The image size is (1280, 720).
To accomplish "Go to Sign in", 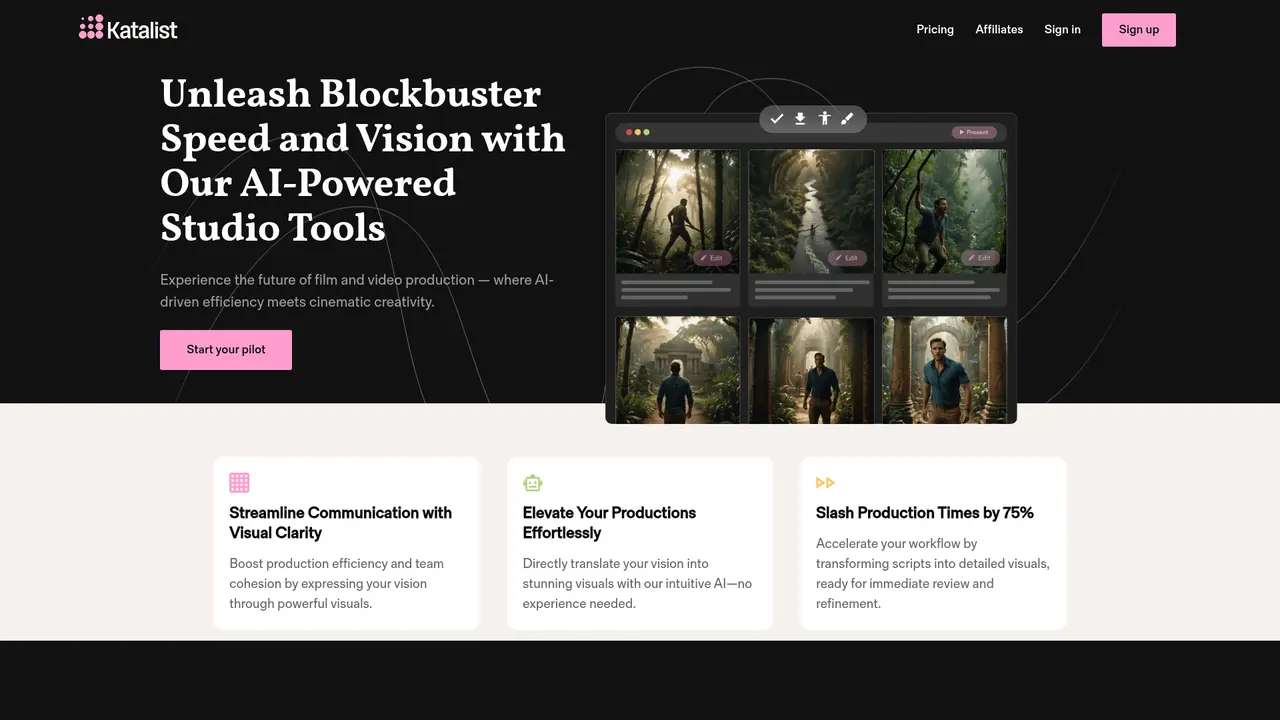I will click(x=1062, y=30).
